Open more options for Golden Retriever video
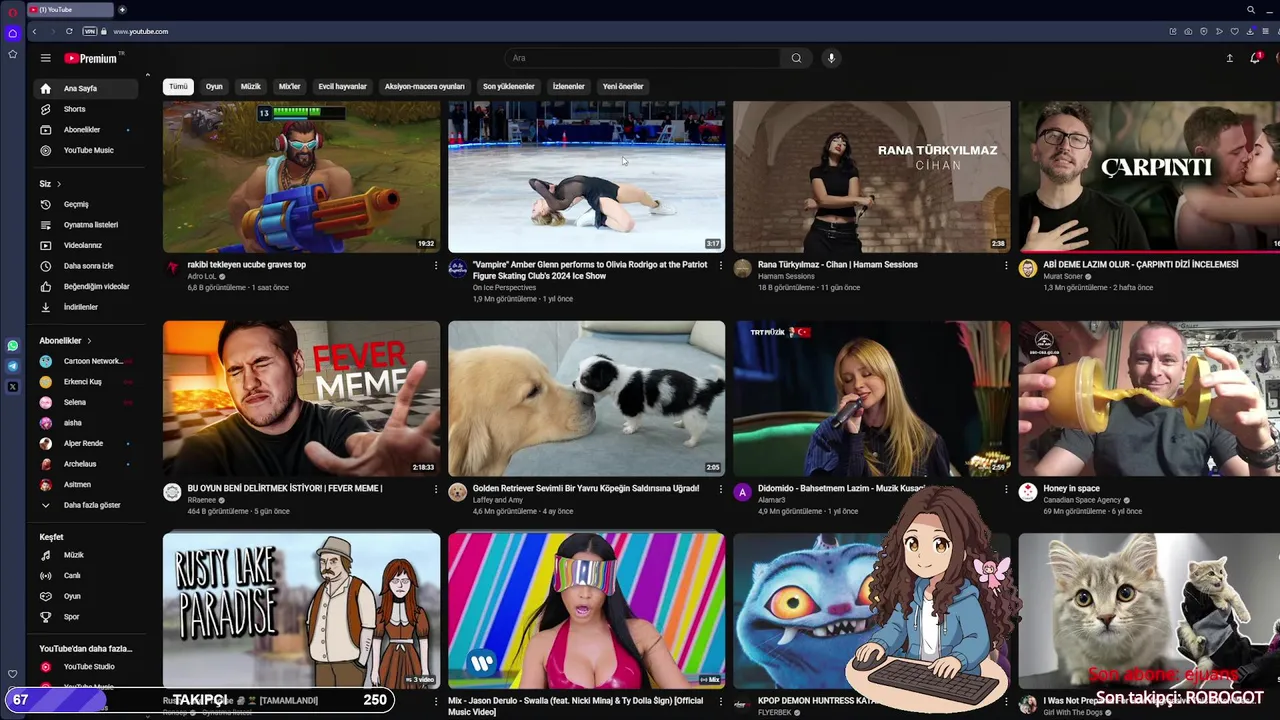Viewport: 1280px width, 720px height. [x=720, y=489]
